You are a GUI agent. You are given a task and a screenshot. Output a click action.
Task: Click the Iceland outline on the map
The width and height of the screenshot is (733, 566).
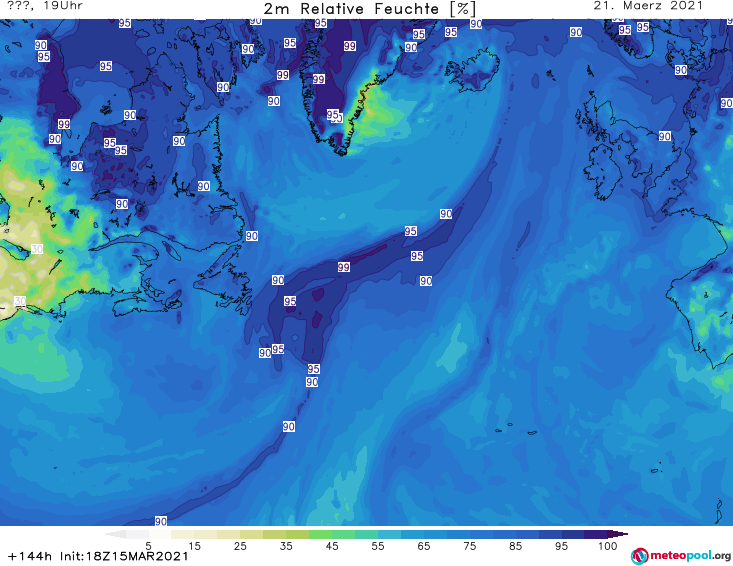click(472, 71)
